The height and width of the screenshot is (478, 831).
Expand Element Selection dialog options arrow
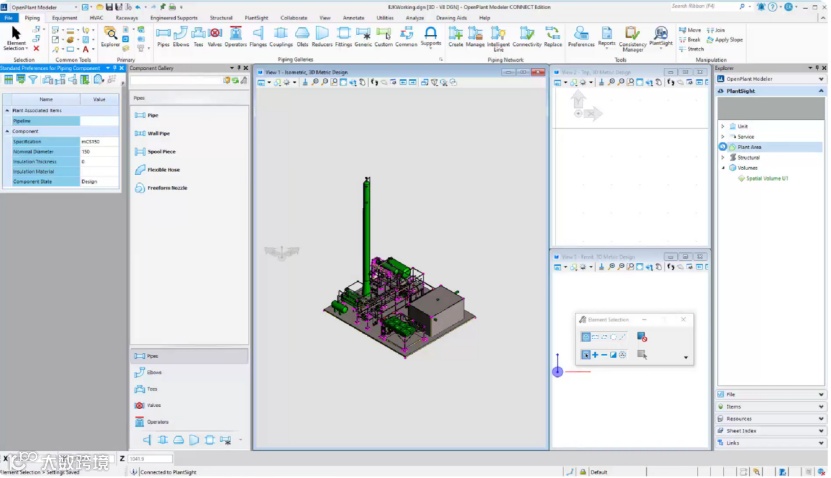pyautogui.click(x=686, y=358)
